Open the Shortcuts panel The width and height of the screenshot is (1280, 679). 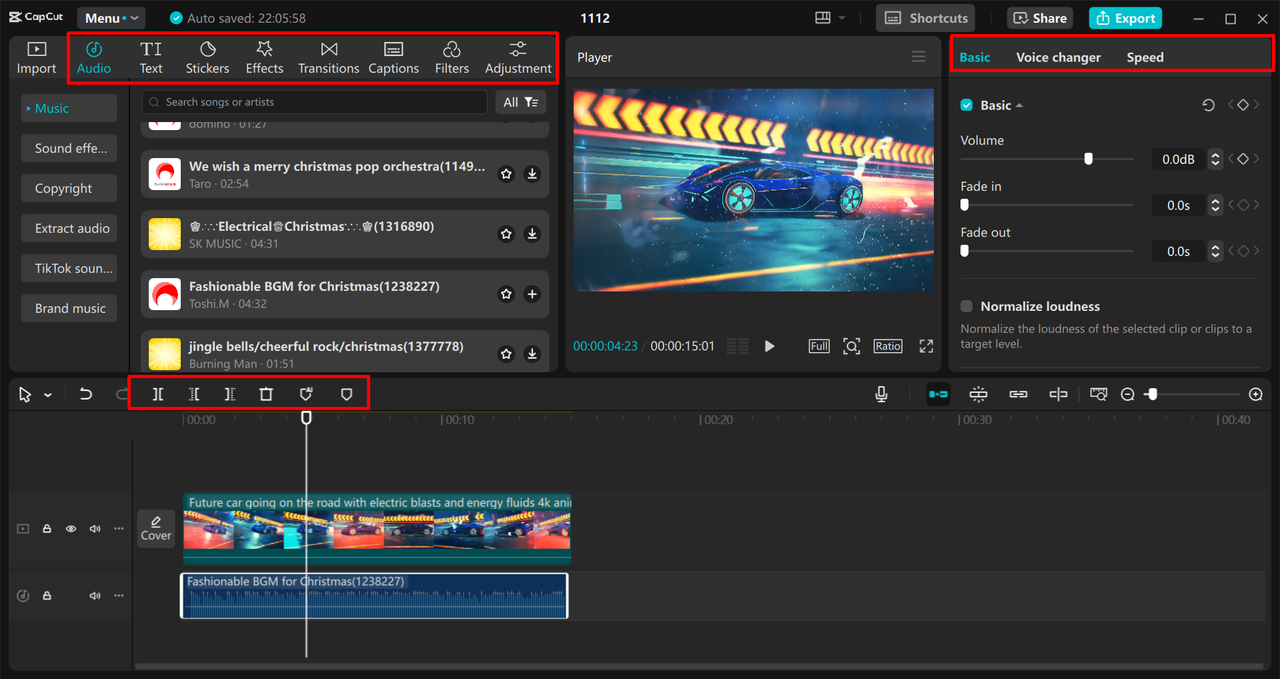point(926,18)
